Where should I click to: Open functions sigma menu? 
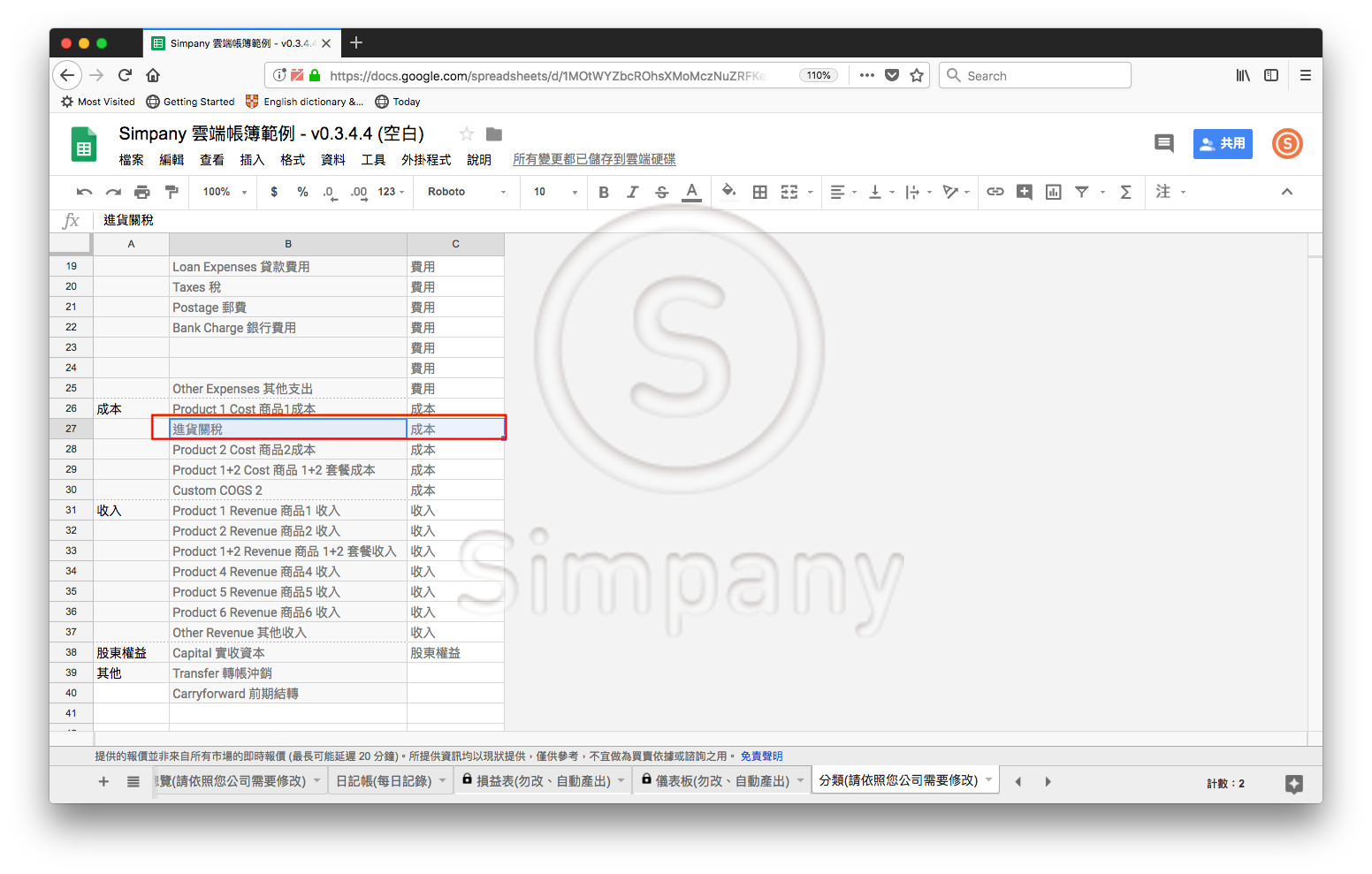pos(1126,192)
